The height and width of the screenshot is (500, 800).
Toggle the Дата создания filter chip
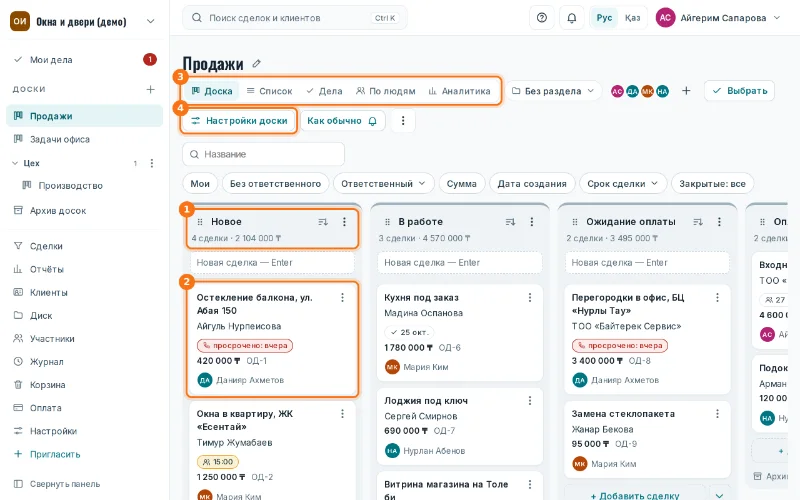point(532,184)
